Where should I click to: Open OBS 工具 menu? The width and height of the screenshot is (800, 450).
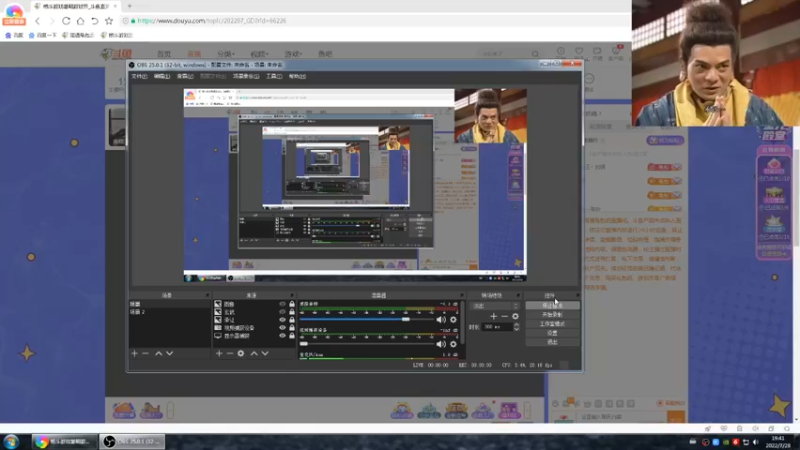[274, 77]
